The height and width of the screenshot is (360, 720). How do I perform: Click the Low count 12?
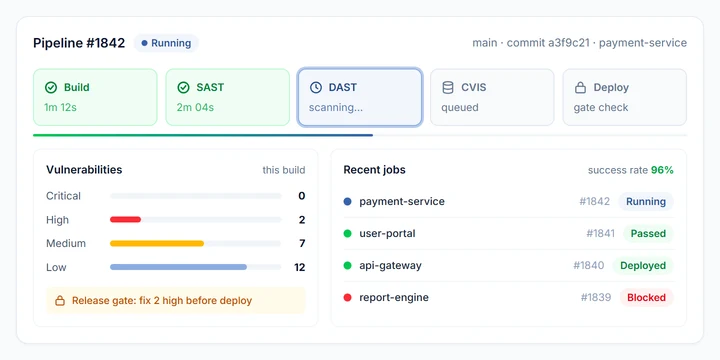pos(300,267)
